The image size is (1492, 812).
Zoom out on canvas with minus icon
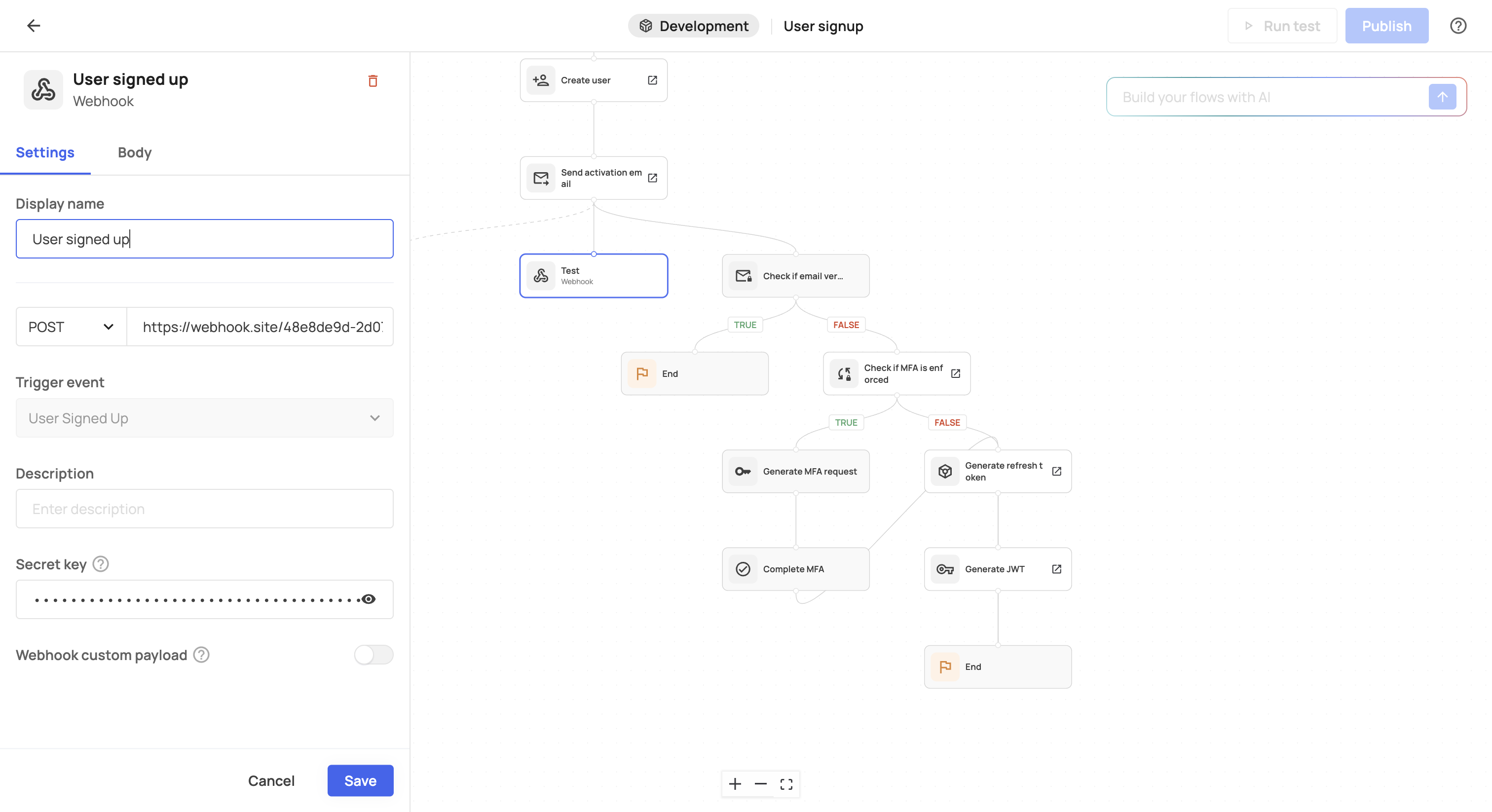[x=760, y=783]
